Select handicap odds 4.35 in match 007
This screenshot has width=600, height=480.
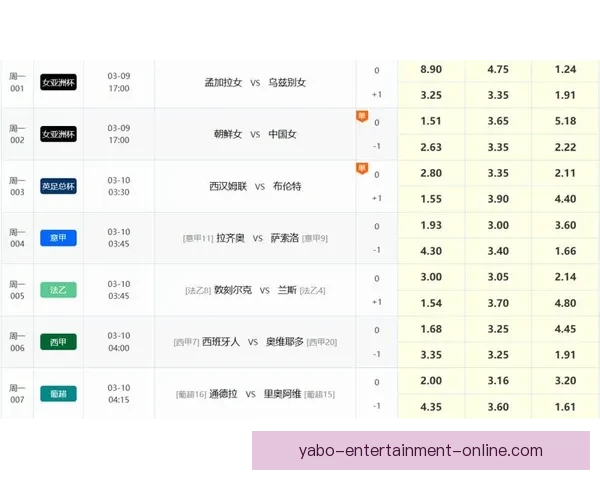(x=431, y=407)
